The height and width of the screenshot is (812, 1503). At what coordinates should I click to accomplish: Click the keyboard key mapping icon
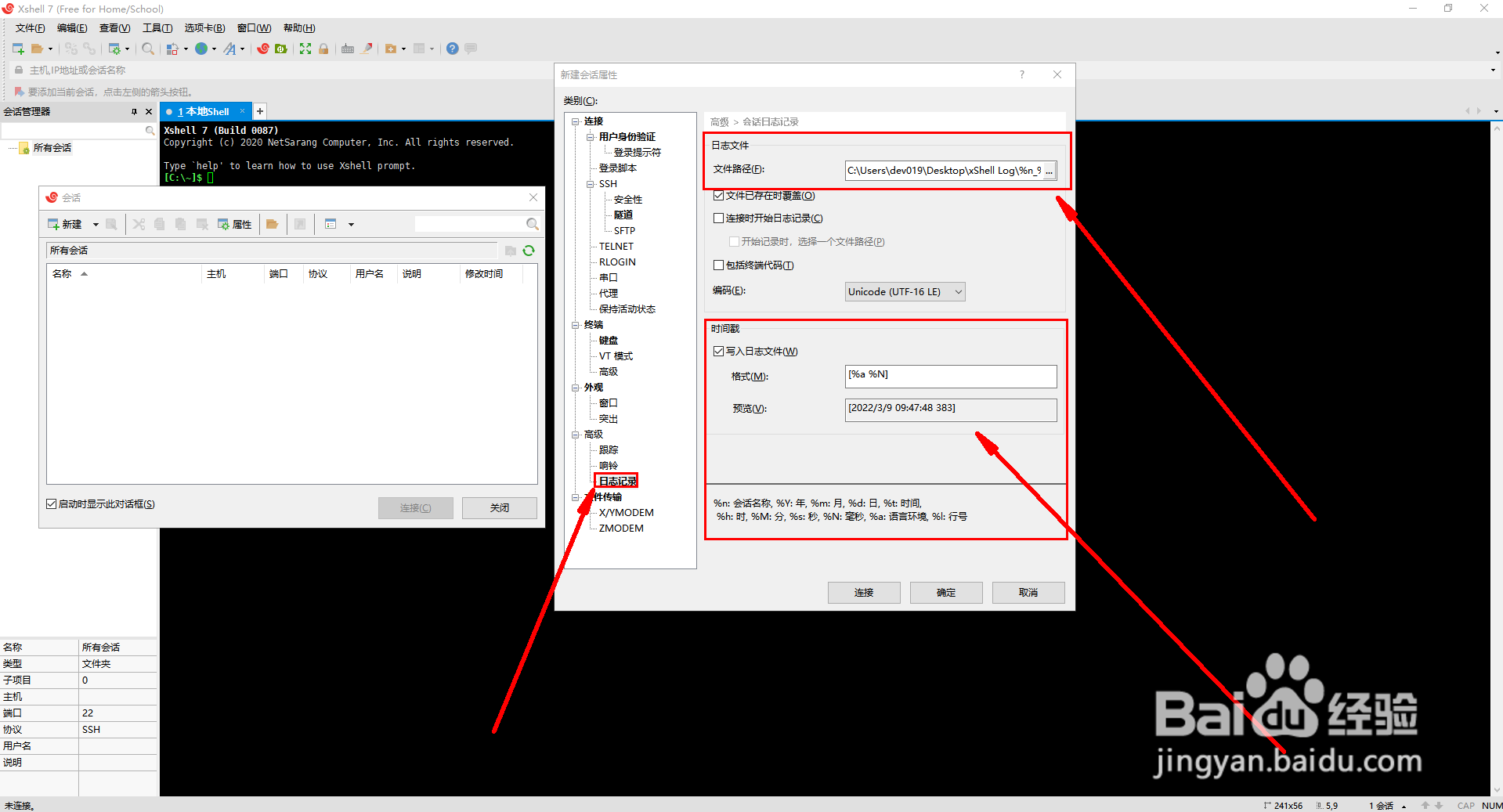click(348, 49)
